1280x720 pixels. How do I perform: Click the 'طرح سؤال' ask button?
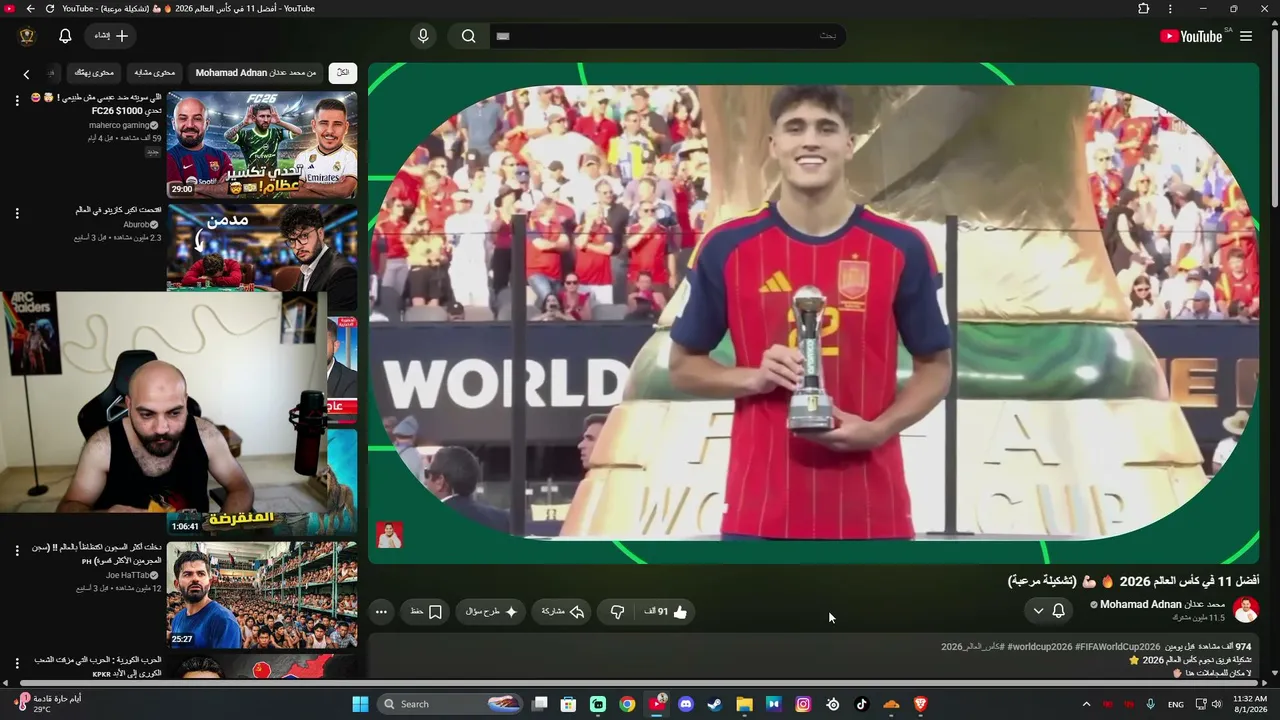tap(491, 612)
